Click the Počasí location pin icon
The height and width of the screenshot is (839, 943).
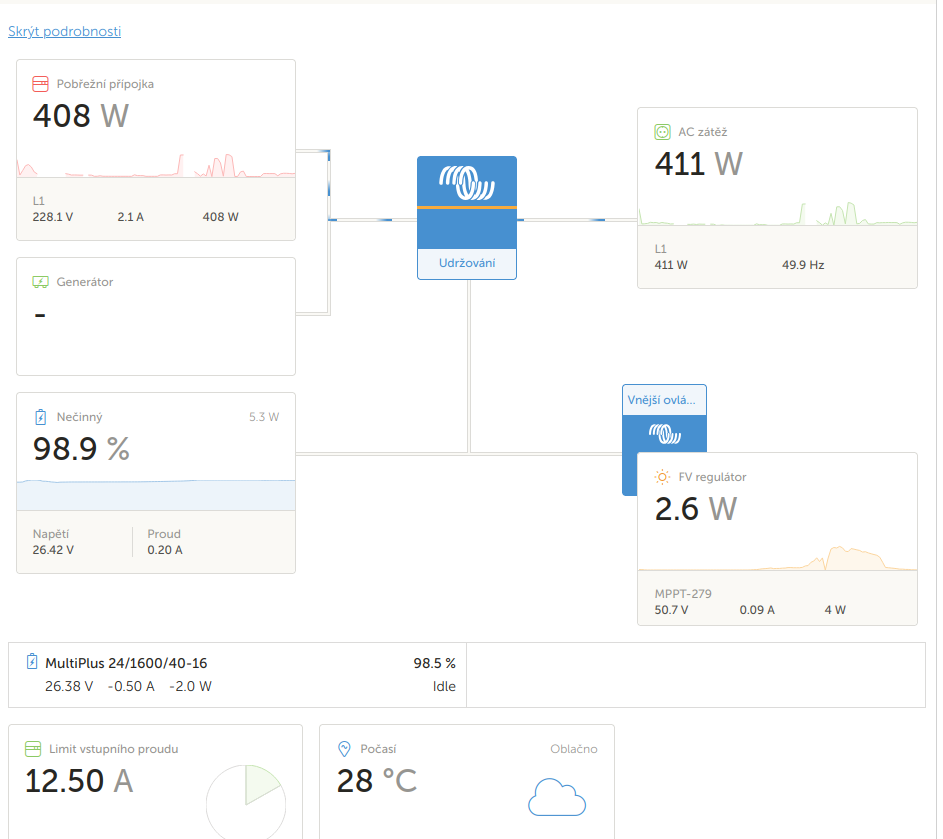(344, 748)
